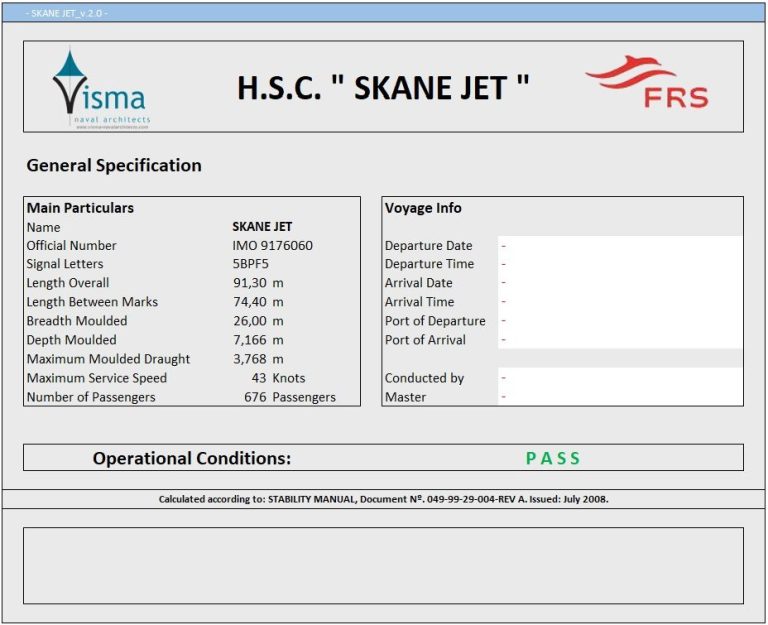Click the Arrival Time input field
Screen dimensions: 768x625
pyautogui.click(x=620, y=302)
